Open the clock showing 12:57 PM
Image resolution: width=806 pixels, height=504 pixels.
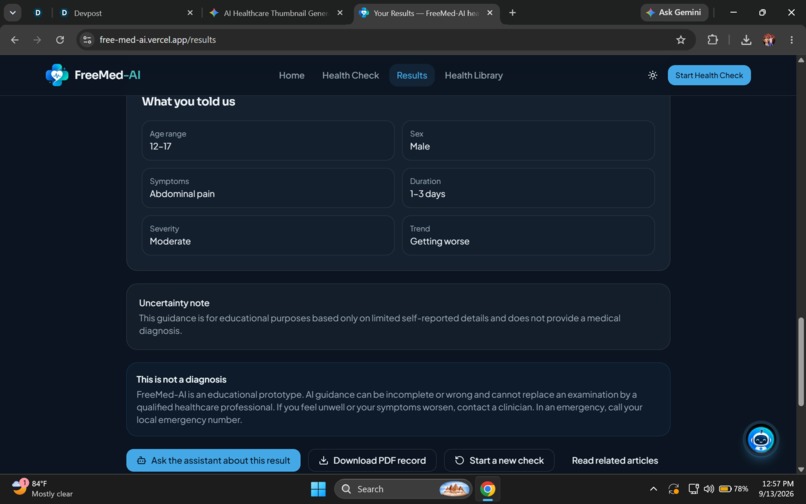point(777,489)
